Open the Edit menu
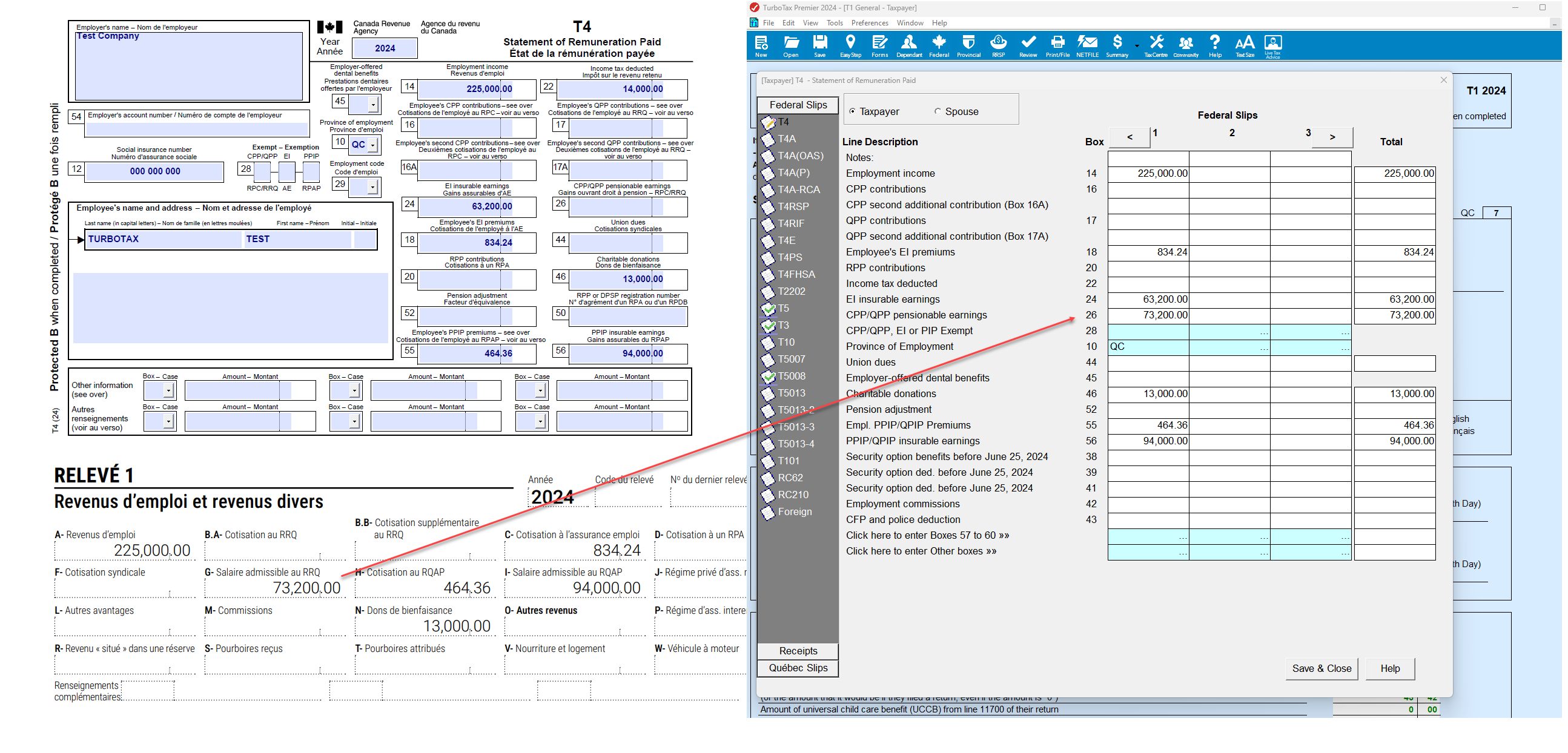This screenshot has height=753, width=1568. pos(789,22)
